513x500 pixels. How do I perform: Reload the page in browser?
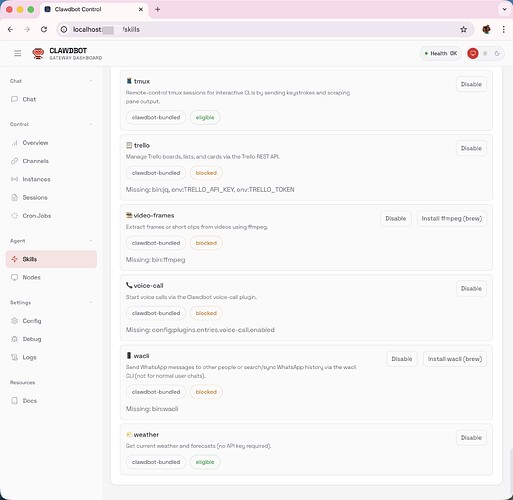(x=44, y=29)
